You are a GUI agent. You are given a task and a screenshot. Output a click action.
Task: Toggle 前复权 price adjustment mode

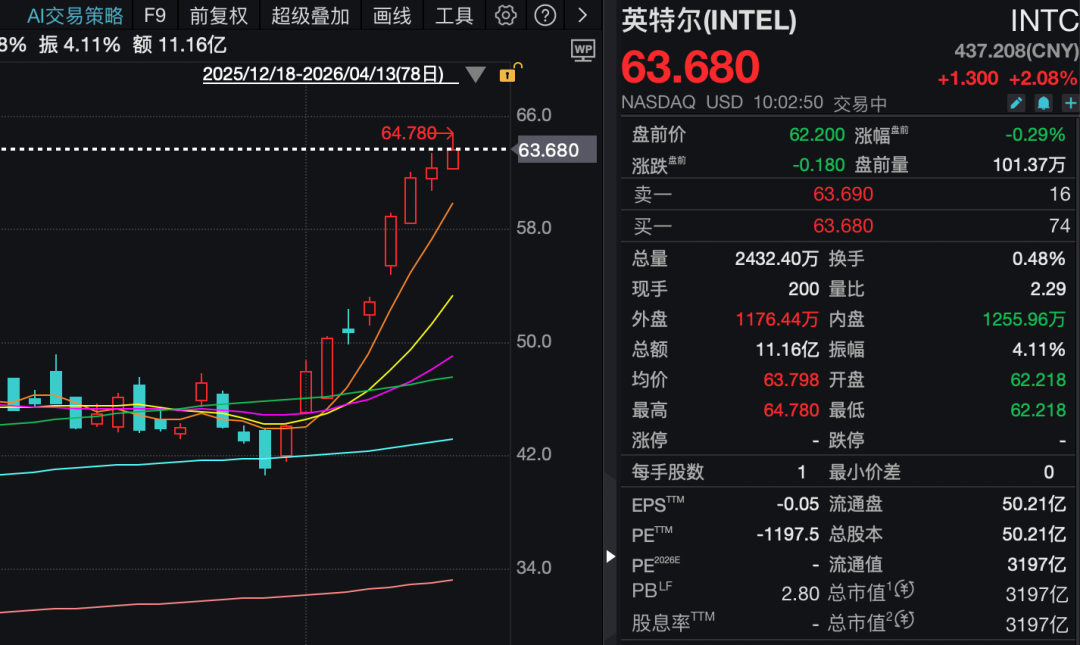coord(218,15)
